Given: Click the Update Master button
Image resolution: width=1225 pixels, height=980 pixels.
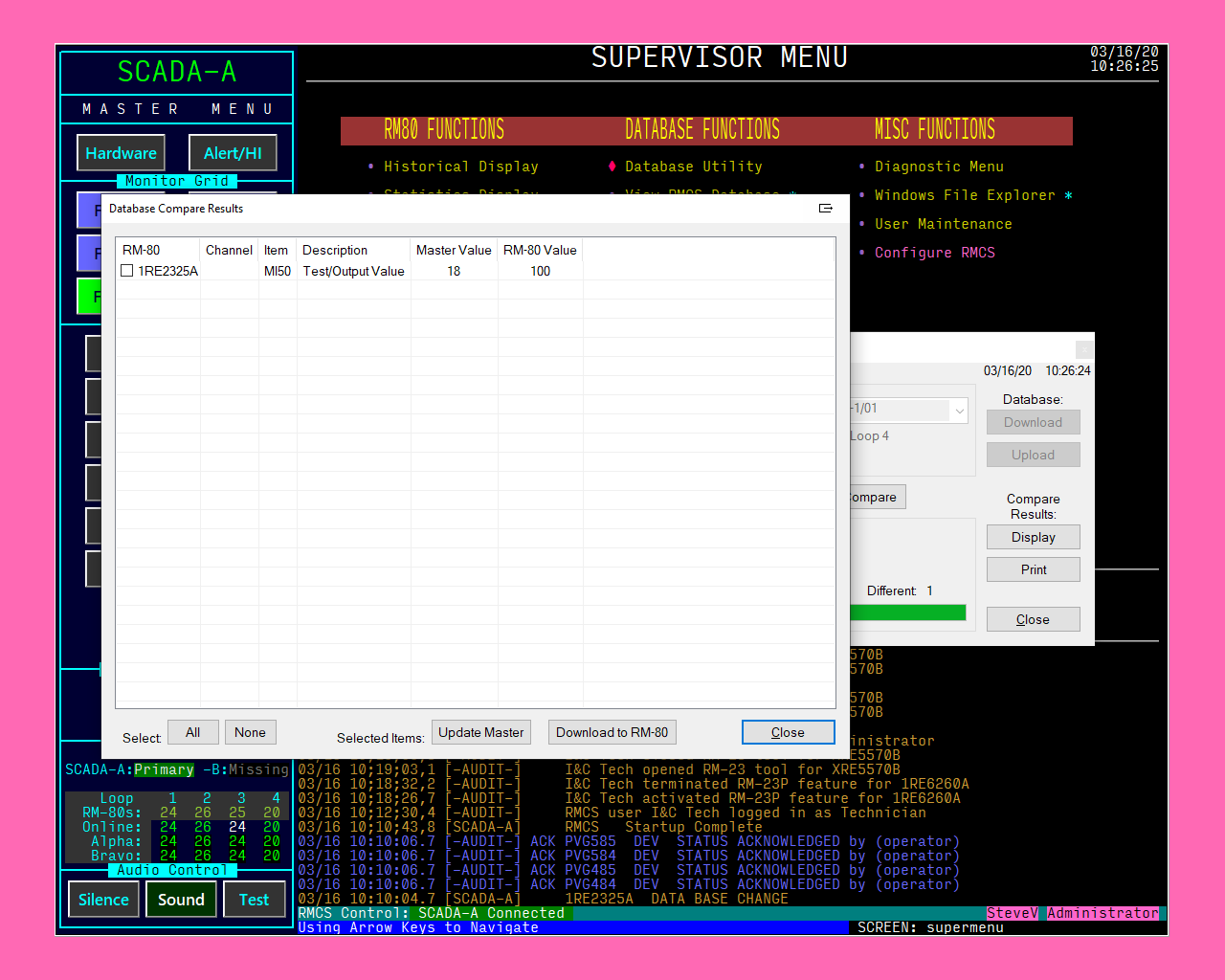Looking at the screenshot, I should [480, 733].
